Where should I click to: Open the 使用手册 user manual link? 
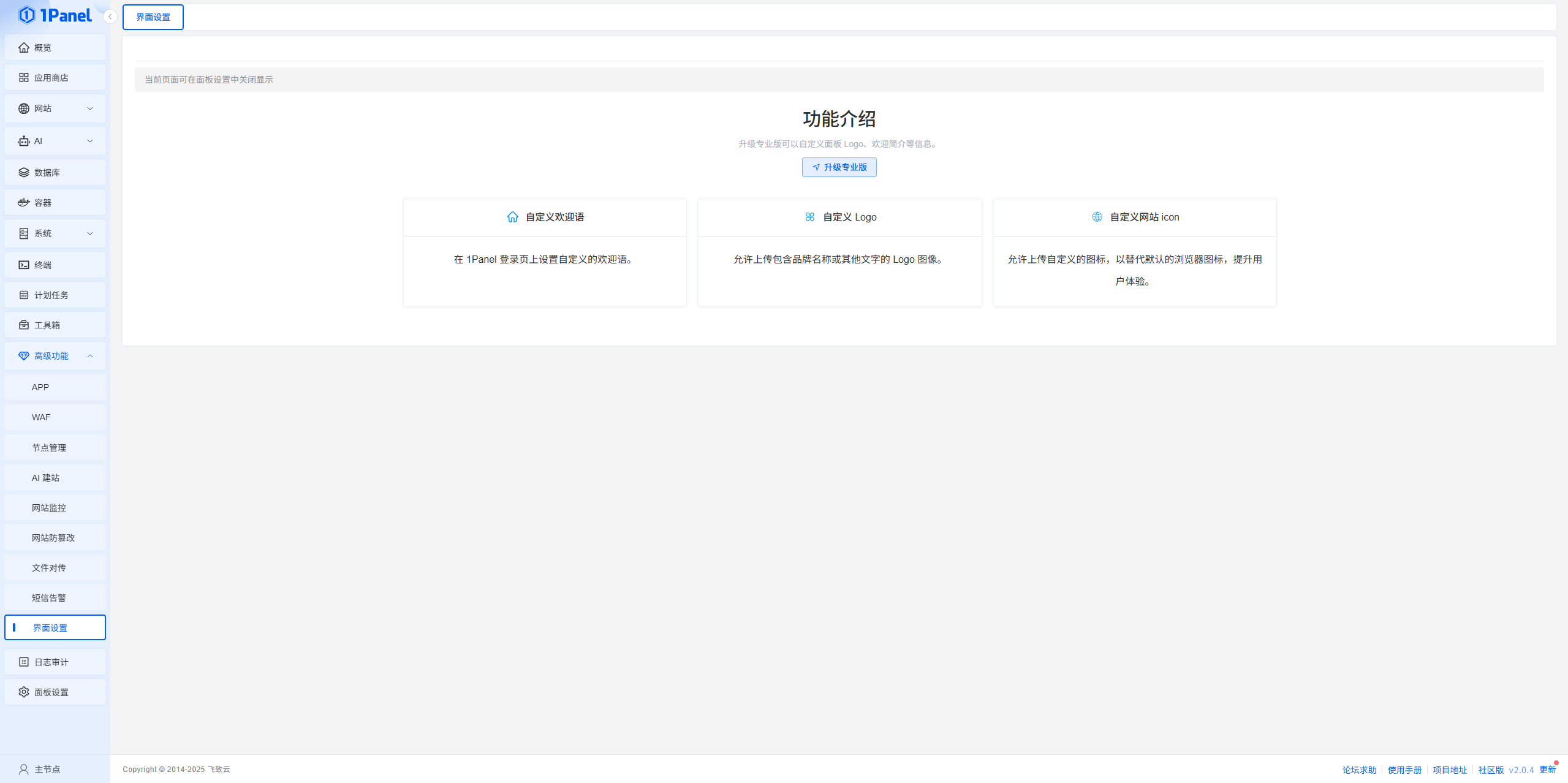pyautogui.click(x=1406, y=769)
